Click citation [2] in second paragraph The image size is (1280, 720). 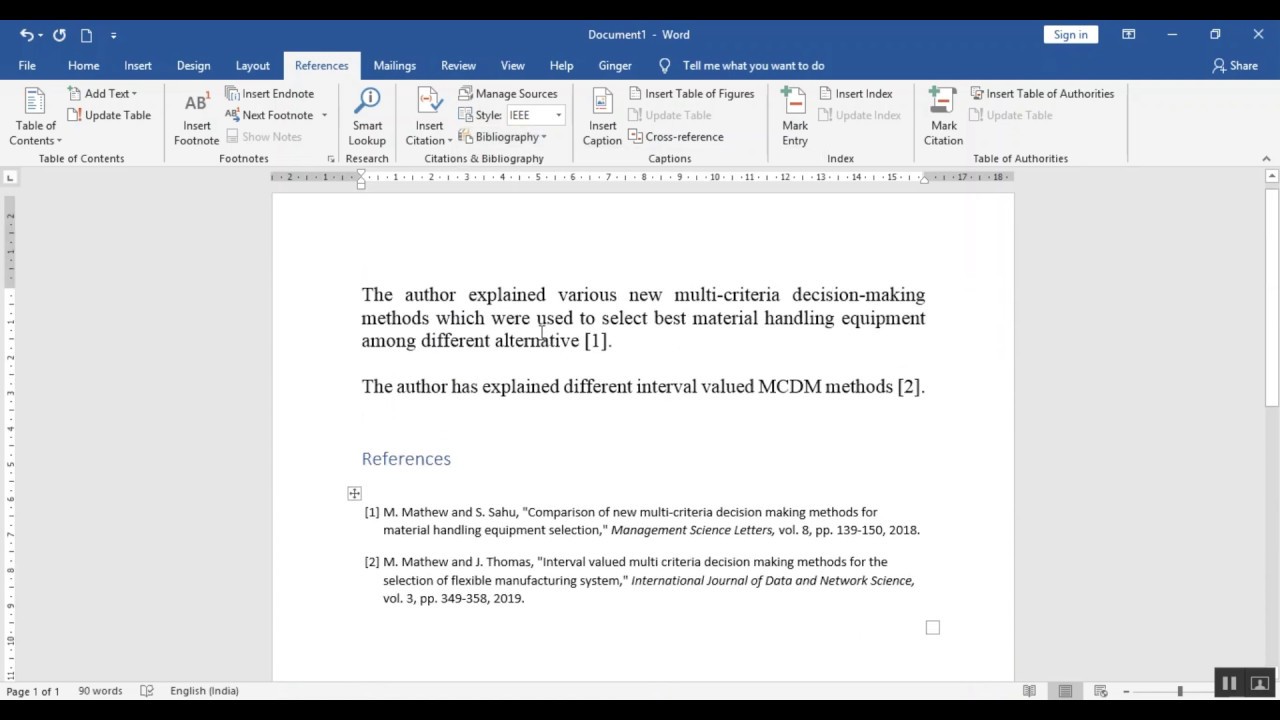[x=909, y=387]
